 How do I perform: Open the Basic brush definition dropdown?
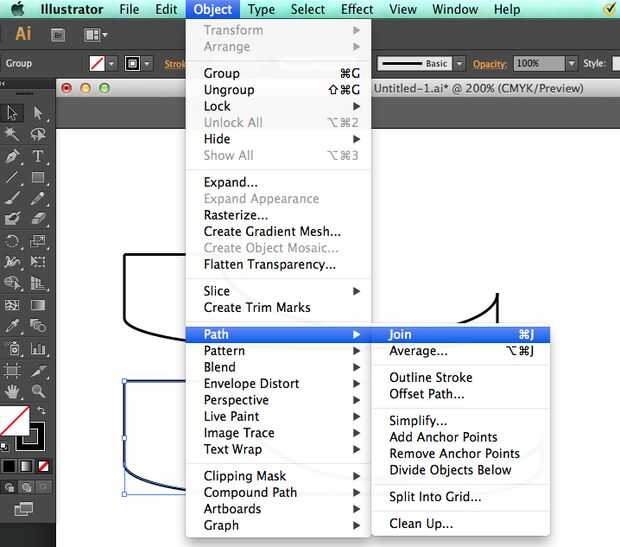(459, 63)
